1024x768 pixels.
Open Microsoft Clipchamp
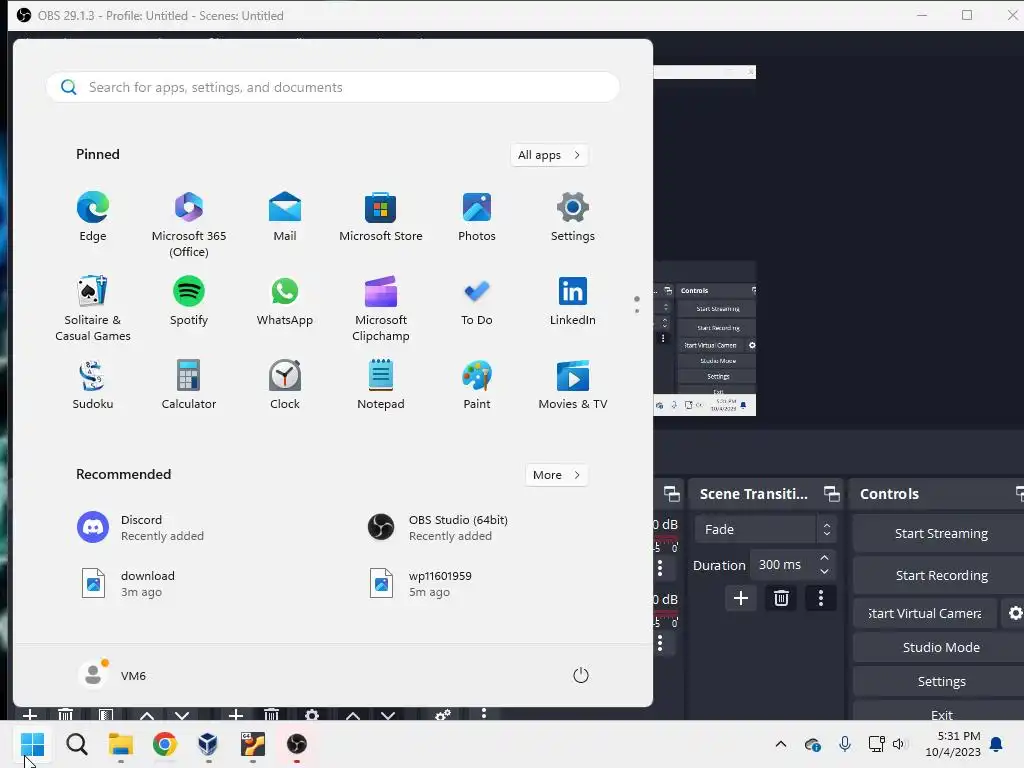[381, 308]
